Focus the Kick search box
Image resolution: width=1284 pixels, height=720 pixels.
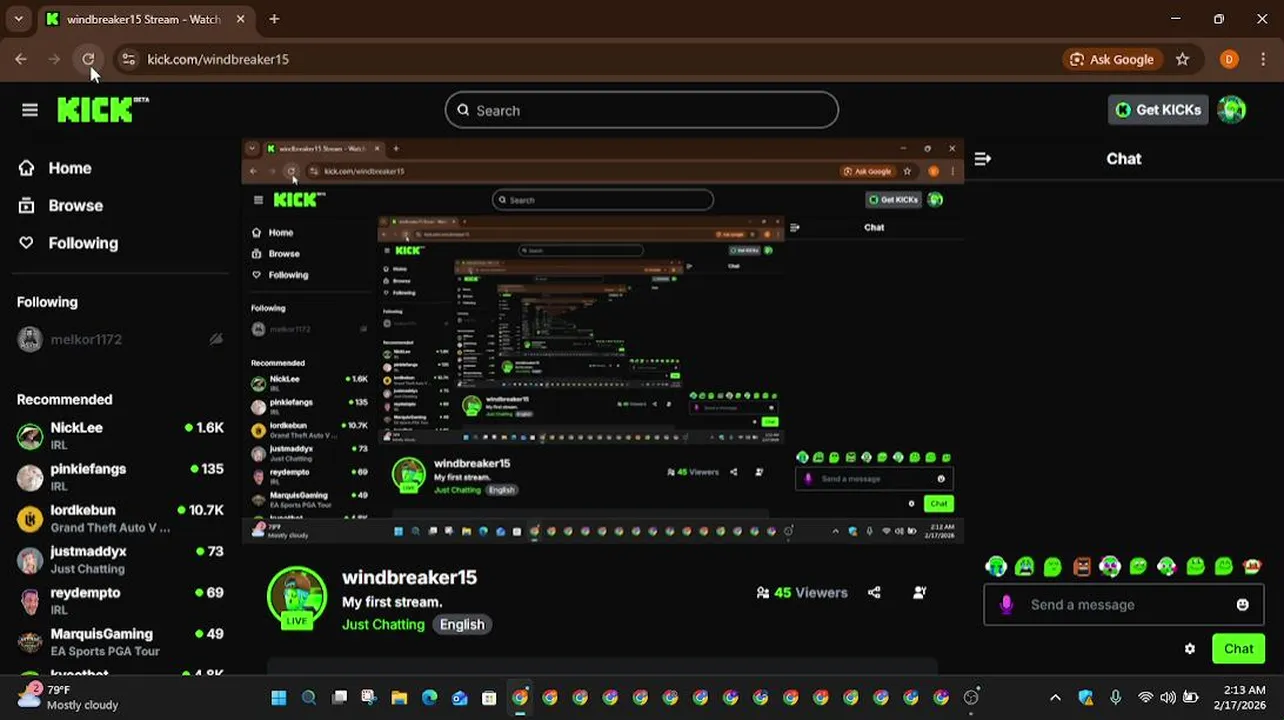pos(642,110)
